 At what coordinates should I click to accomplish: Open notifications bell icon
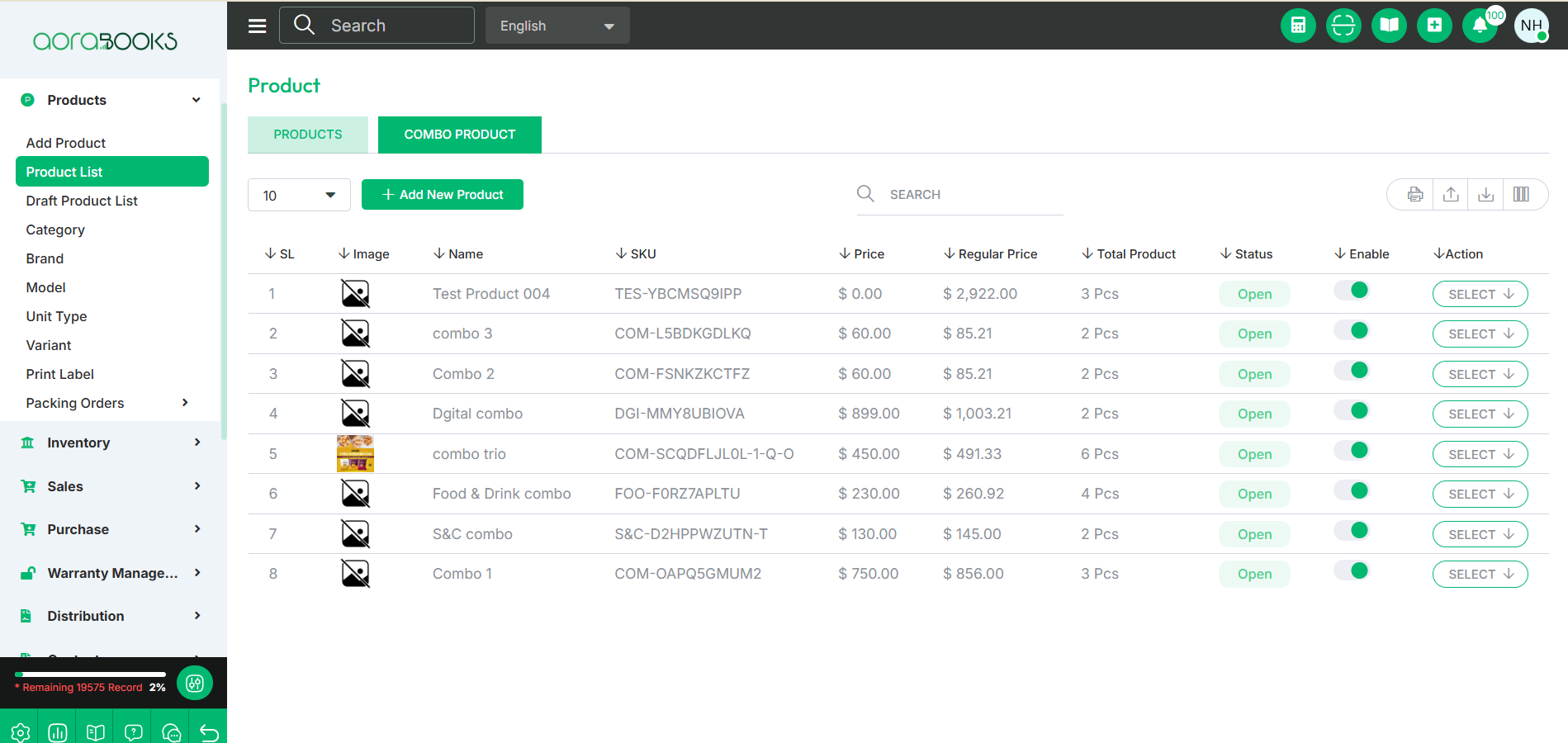pos(1480,26)
